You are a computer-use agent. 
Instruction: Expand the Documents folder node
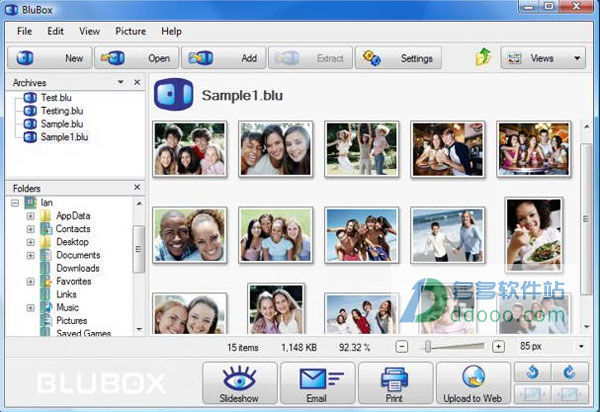click(x=31, y=255)
